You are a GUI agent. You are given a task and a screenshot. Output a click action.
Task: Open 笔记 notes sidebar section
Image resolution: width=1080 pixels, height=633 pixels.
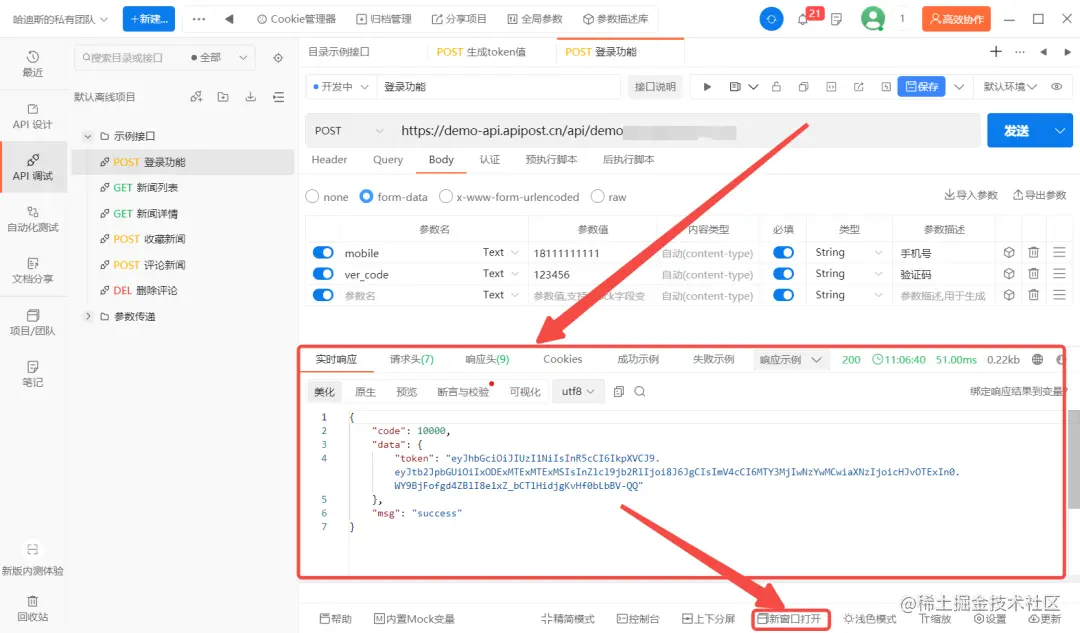(32, 373)
